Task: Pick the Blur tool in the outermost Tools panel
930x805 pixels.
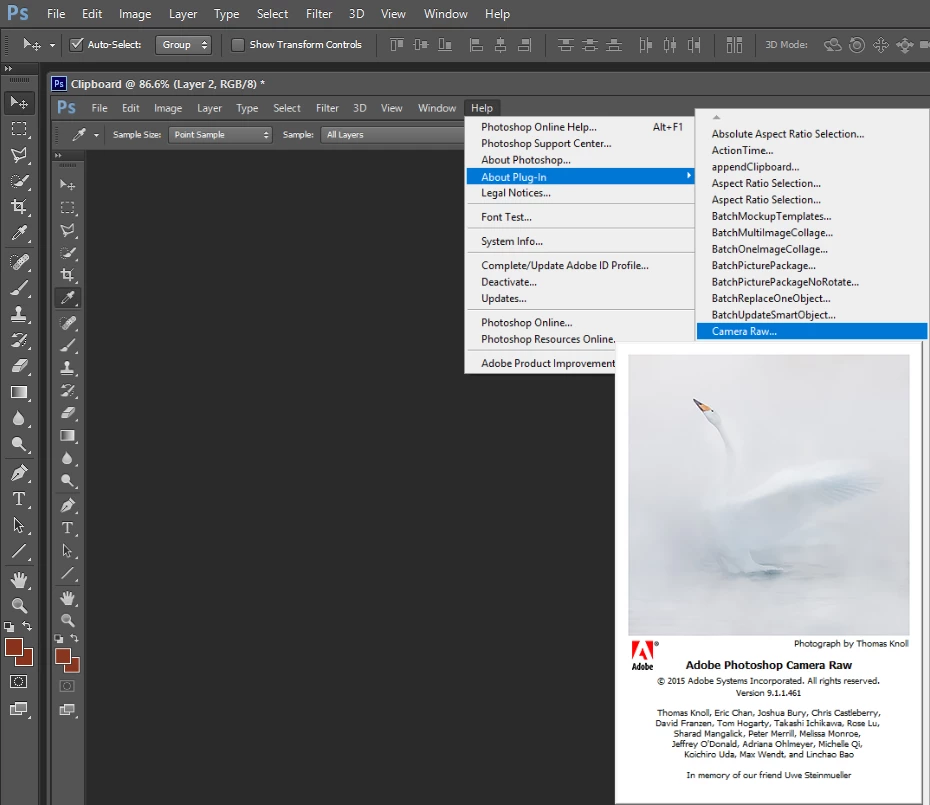Action: 19,418
